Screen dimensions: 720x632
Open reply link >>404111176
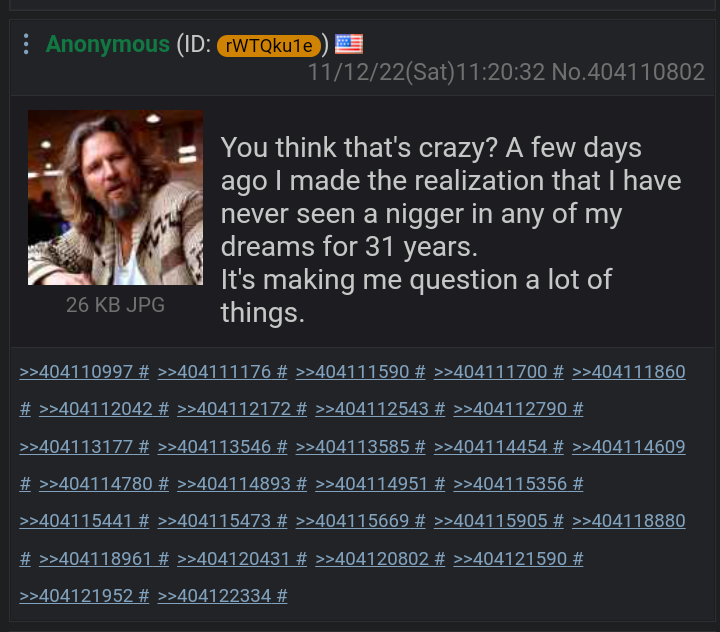214,372
